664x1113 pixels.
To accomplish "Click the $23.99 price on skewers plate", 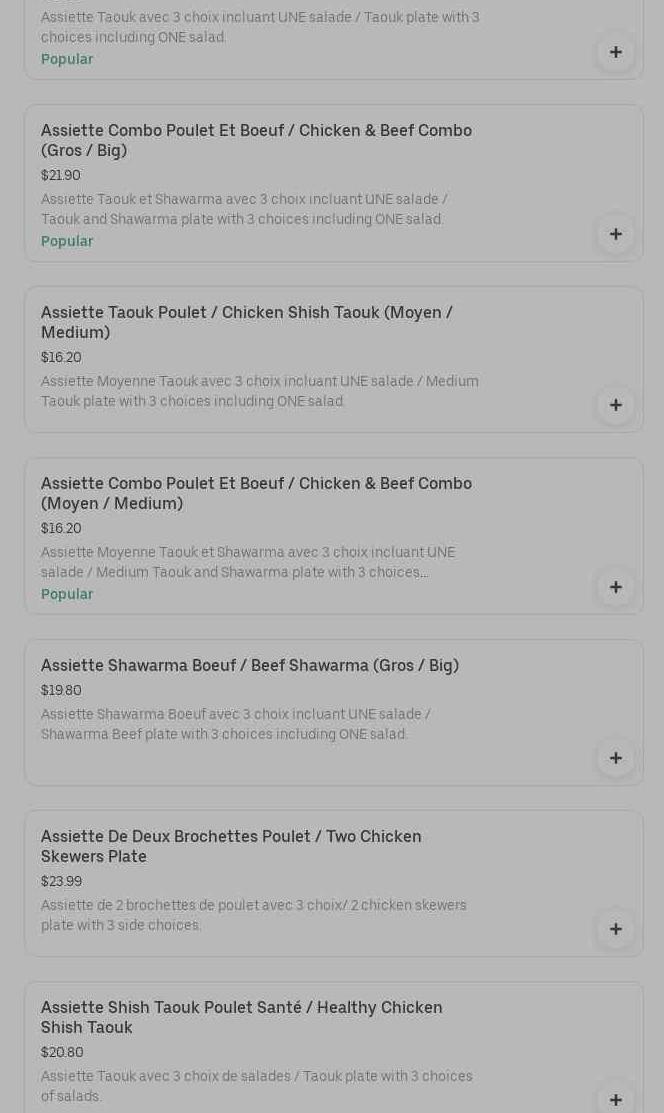I will (x=61, y=881).
